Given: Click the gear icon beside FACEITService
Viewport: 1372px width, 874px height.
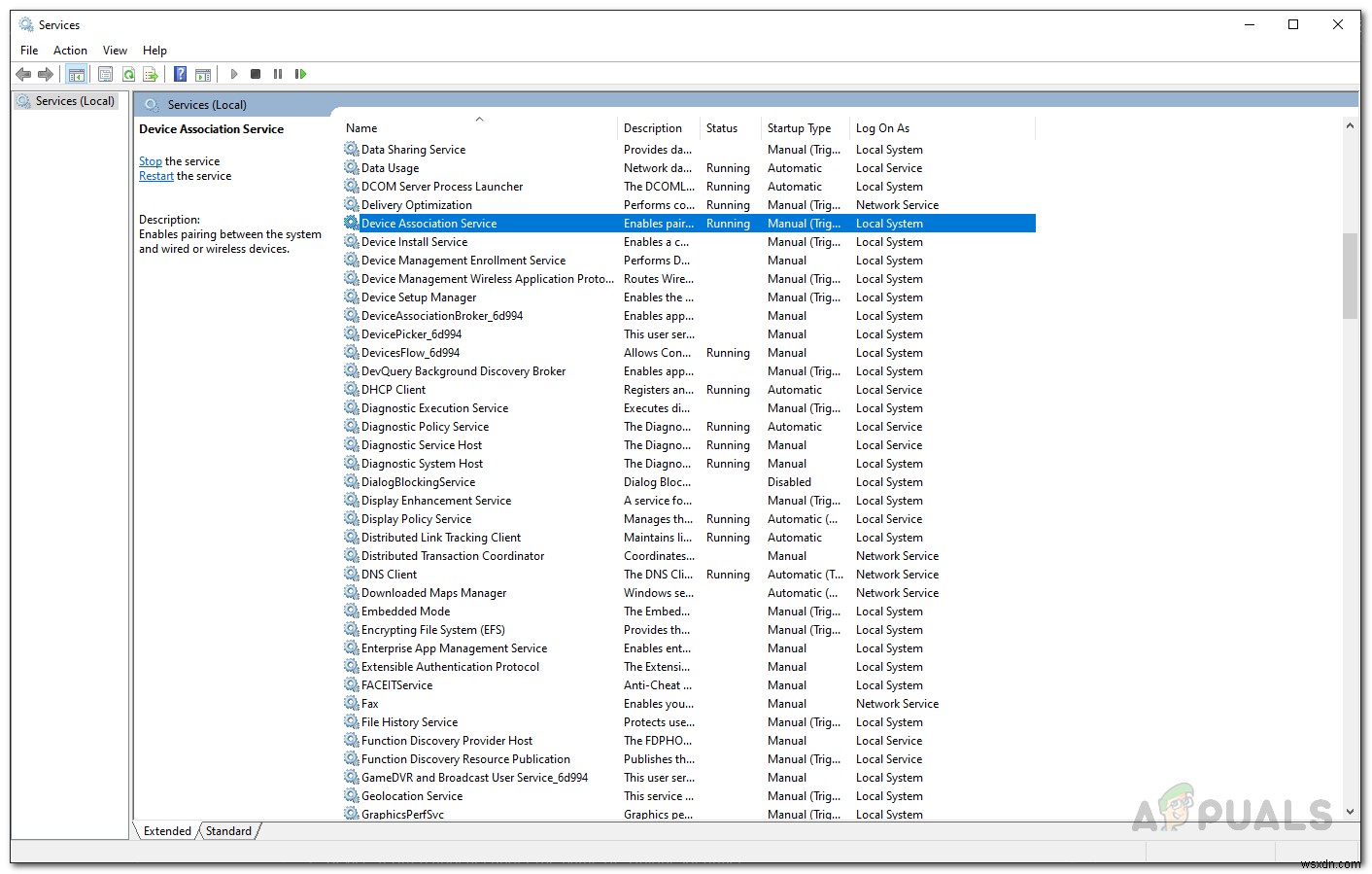Looking at the screenshot, I should (x=351, y=684).
